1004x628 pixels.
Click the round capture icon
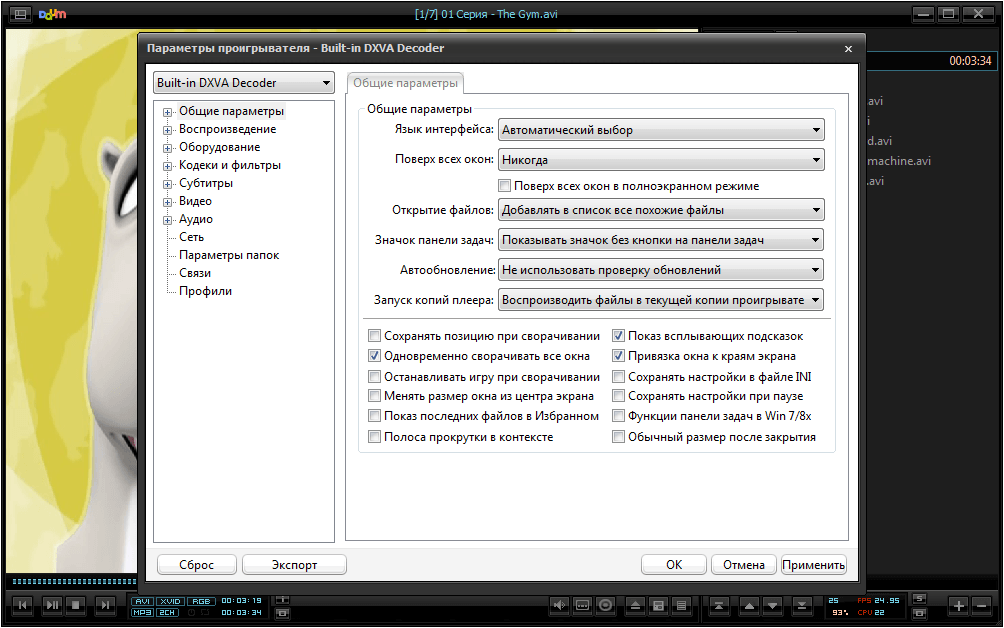click(x=605, y=605)
